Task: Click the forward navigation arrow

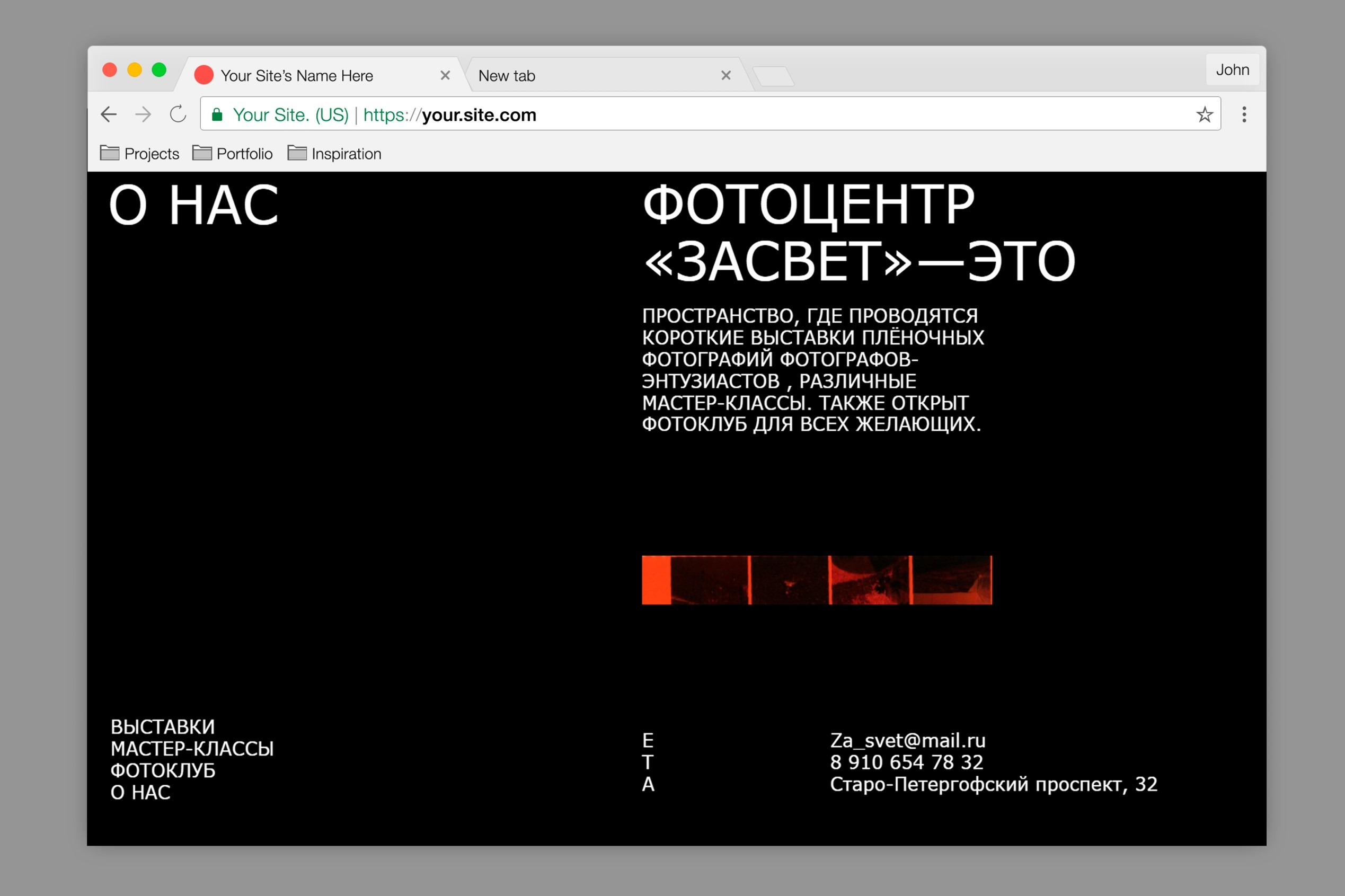Action: 144,114
